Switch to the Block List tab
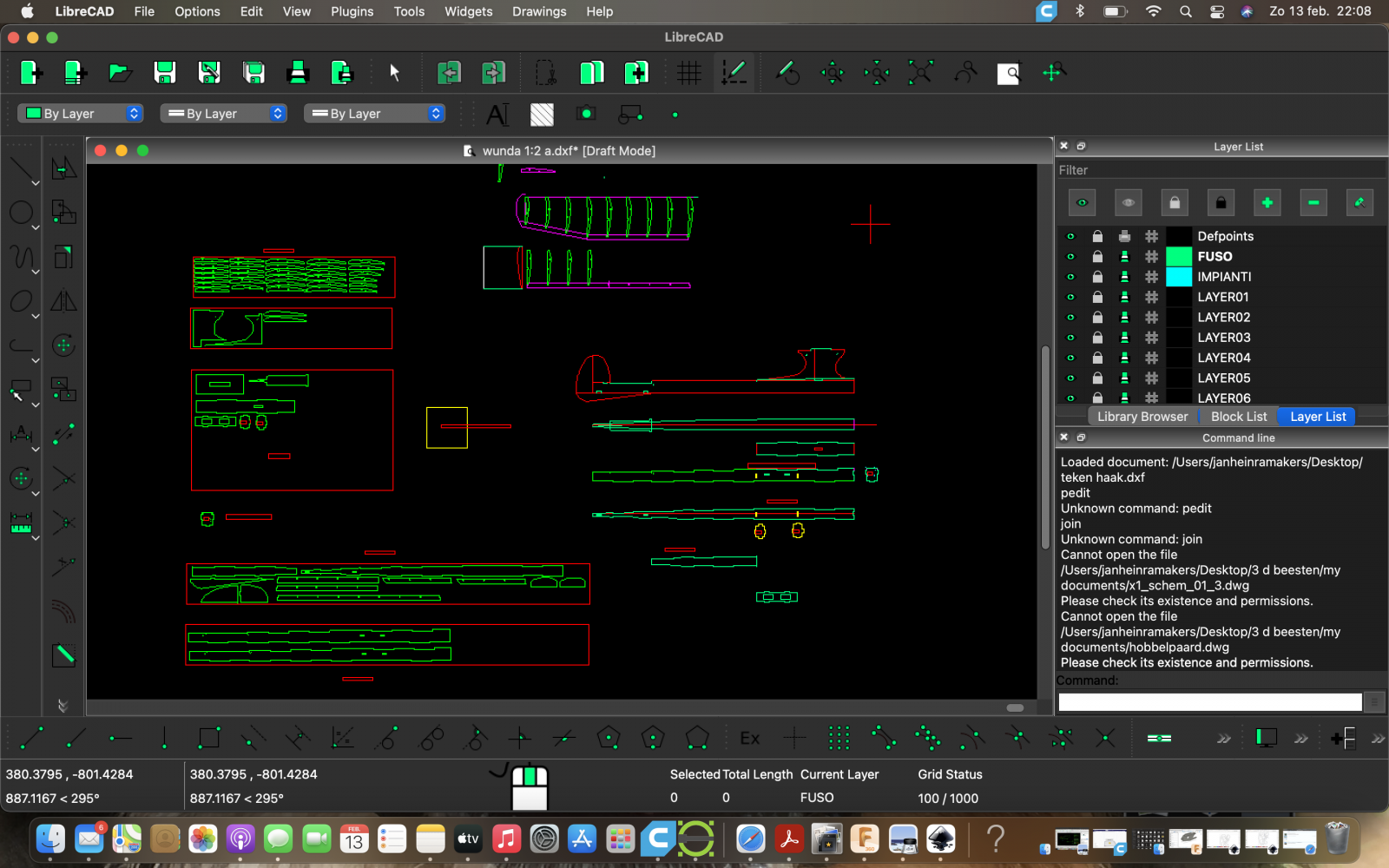This screenshot has height=868, width=1389. (x=1239, y=417)
